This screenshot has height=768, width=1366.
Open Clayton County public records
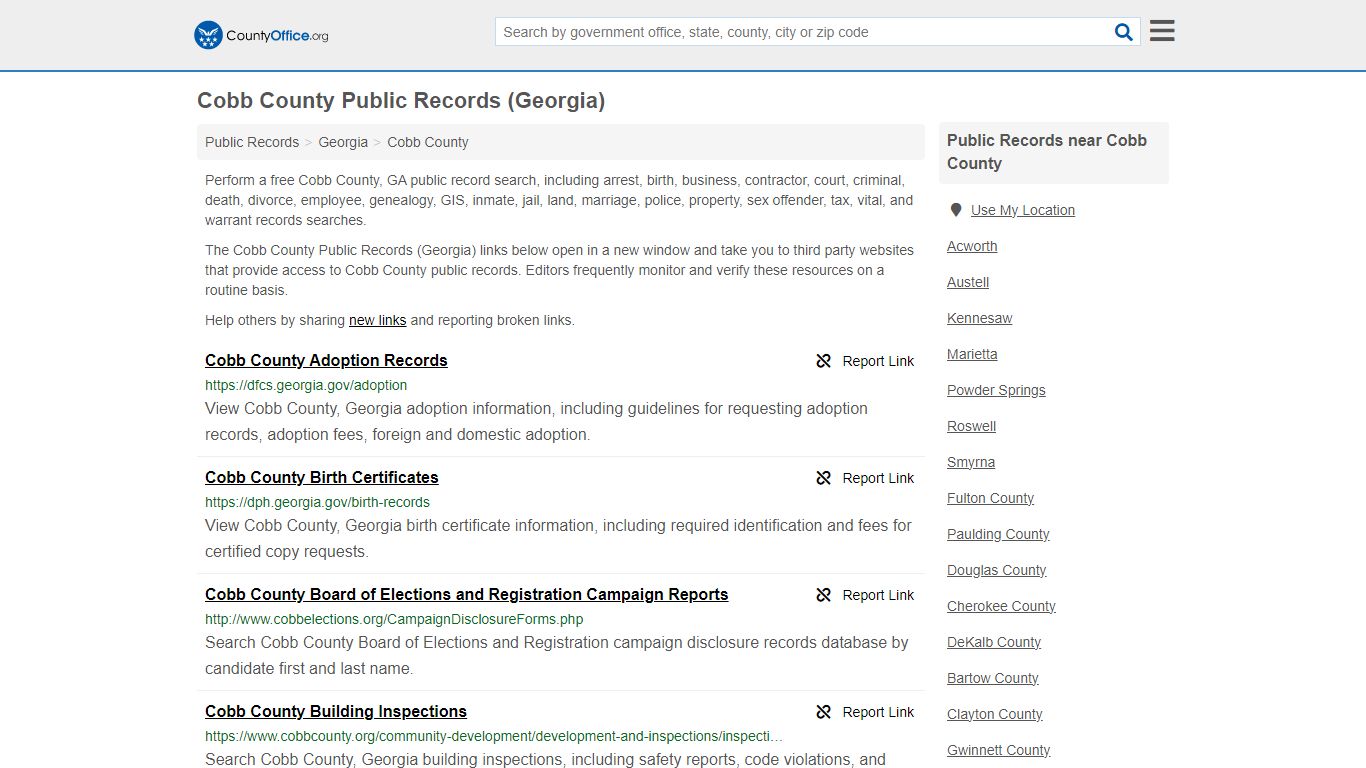(x=995, y=714)
